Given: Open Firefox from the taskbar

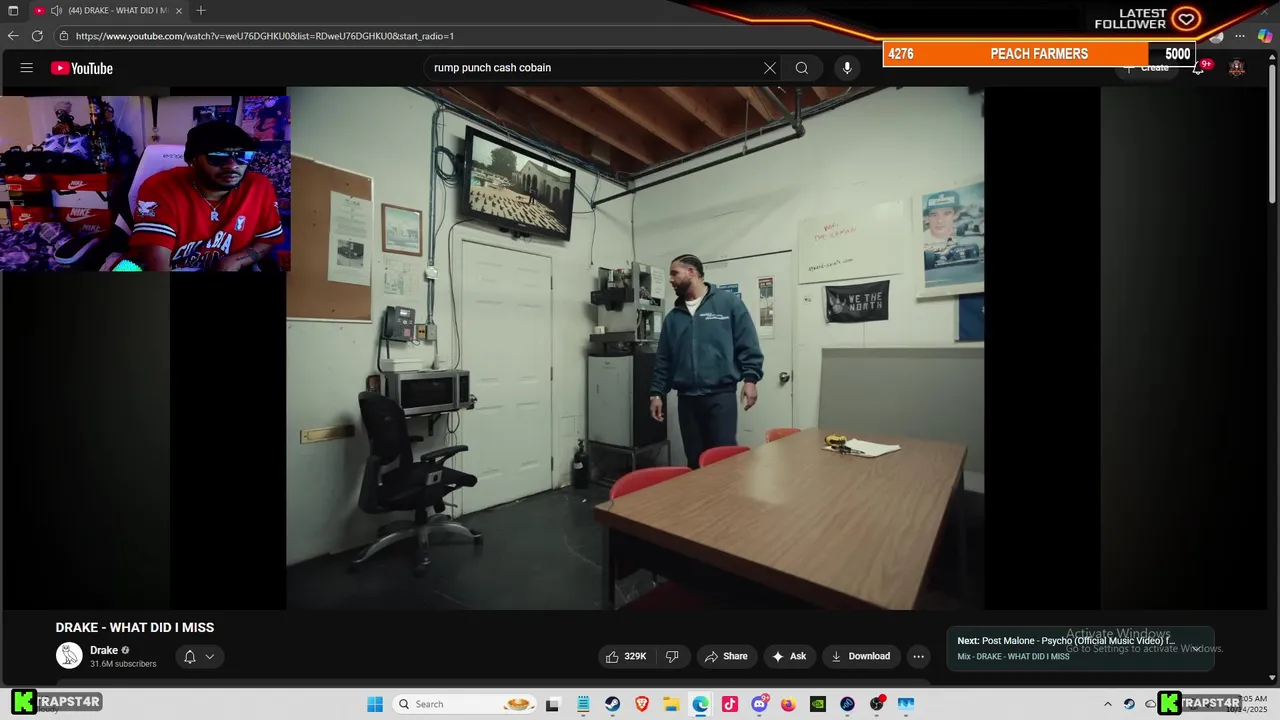Looking at the screenshot, I should pos(788,704).
